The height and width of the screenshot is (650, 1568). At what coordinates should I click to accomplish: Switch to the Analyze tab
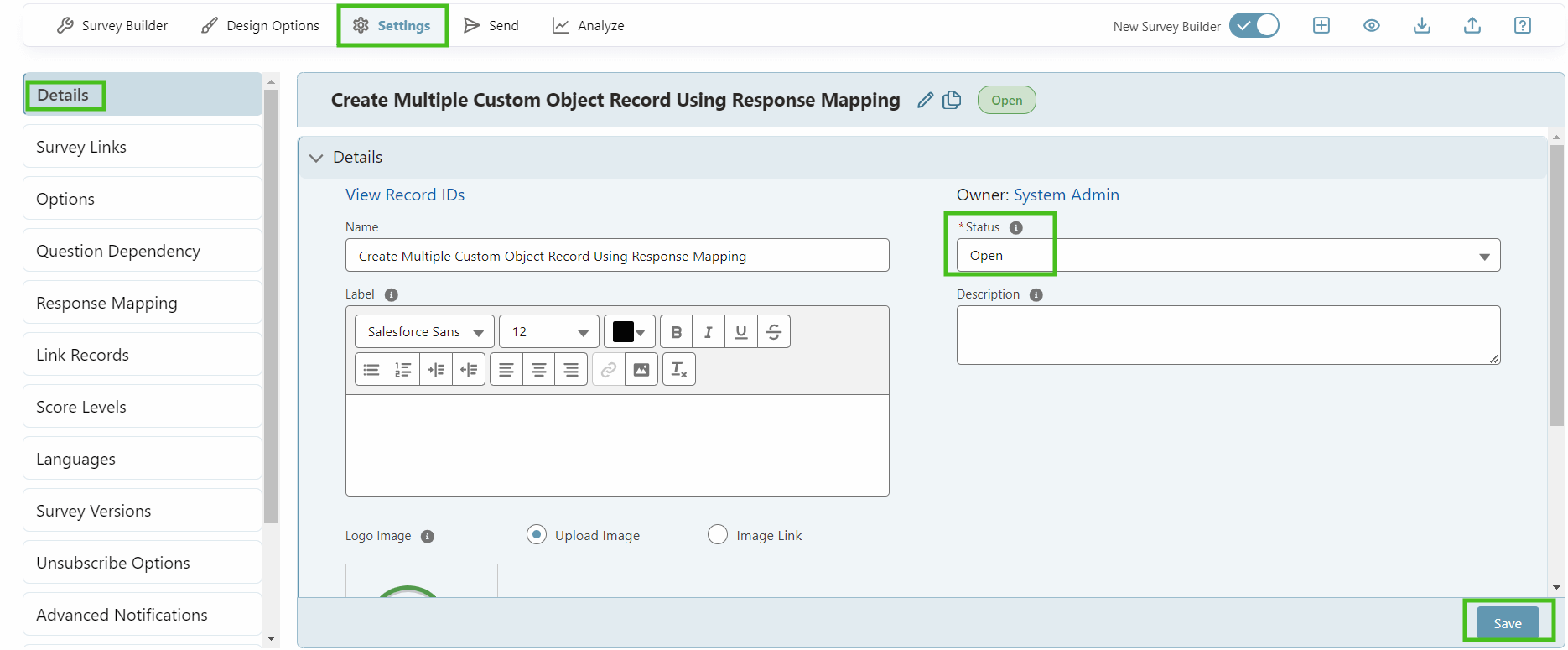tap(589, 25)
